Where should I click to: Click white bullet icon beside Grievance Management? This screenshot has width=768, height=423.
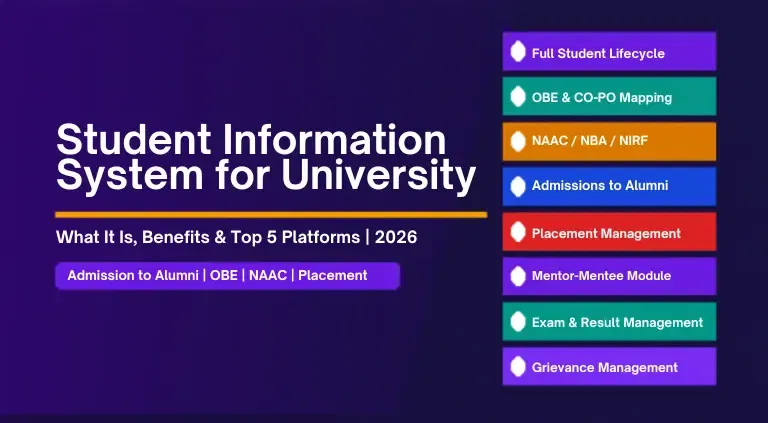pos(518,367)
